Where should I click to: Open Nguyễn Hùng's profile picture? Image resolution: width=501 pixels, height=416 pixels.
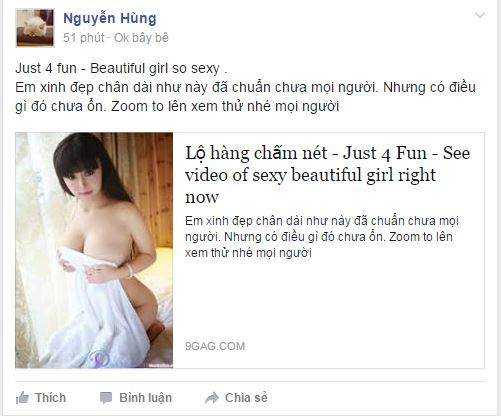click(35, 28)
